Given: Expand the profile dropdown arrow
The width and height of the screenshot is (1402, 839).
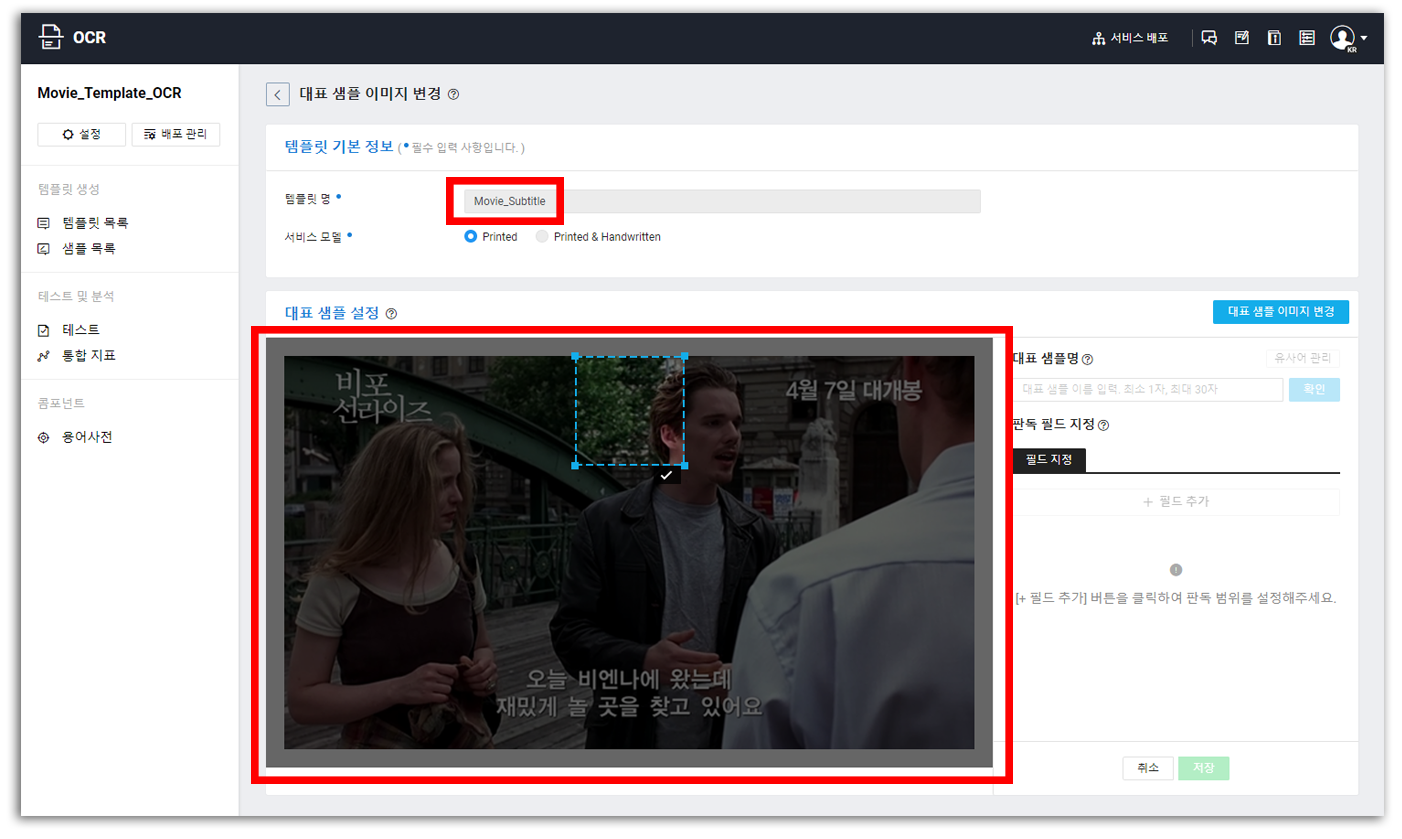Looking at the screenshot, I should [1364, 39].
